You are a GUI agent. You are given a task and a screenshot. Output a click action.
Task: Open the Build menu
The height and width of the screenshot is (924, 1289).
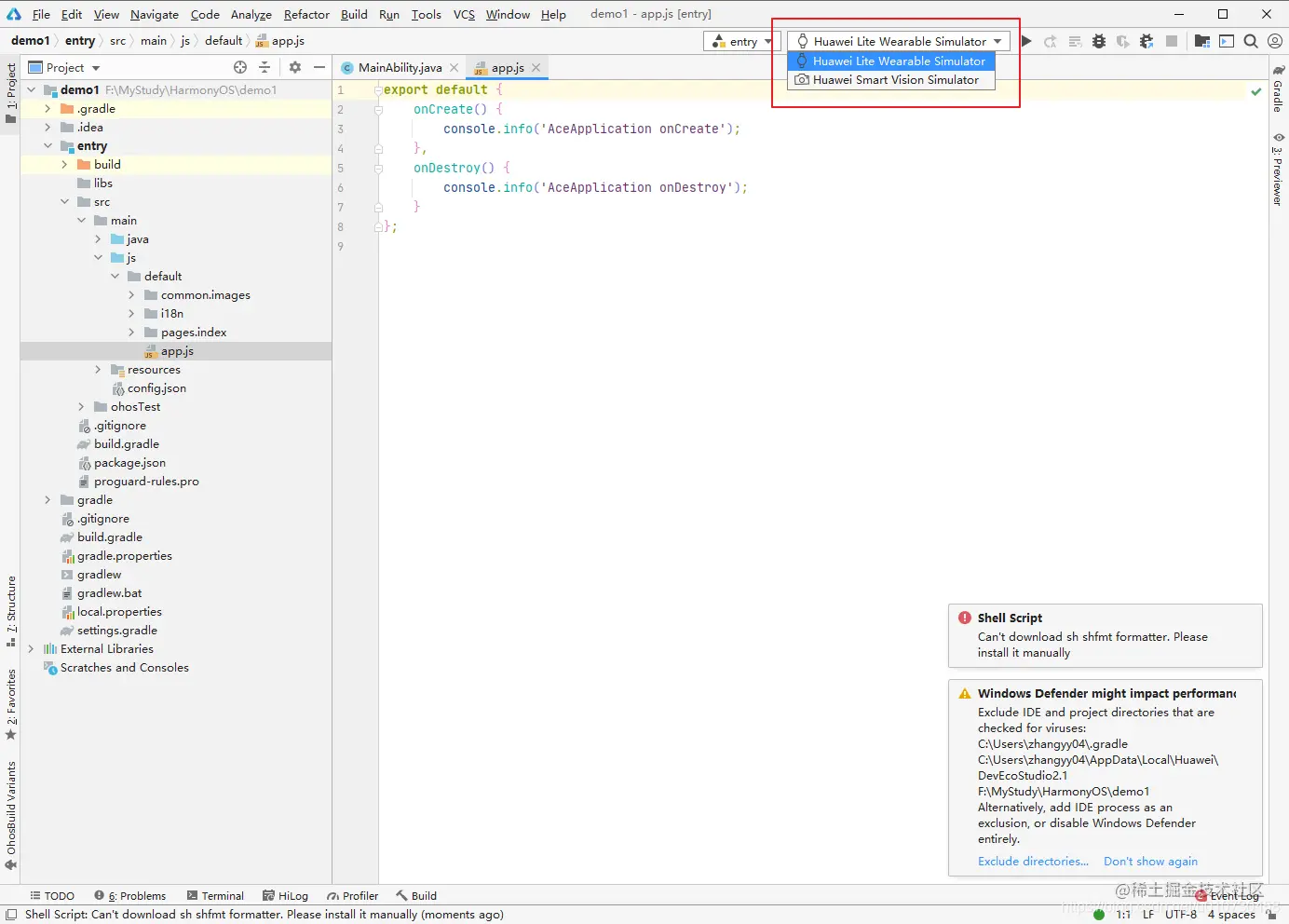pyautogui.click(x=354, y=14)
